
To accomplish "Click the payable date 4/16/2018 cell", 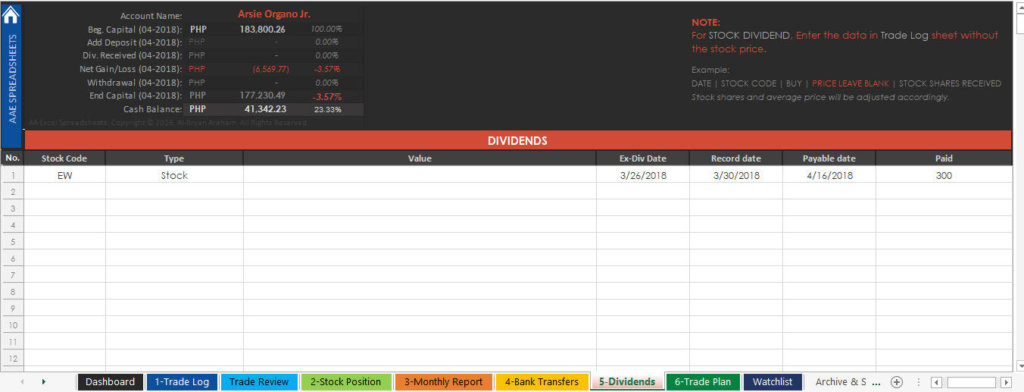I will pyautogui.click(x=829, y=175).
